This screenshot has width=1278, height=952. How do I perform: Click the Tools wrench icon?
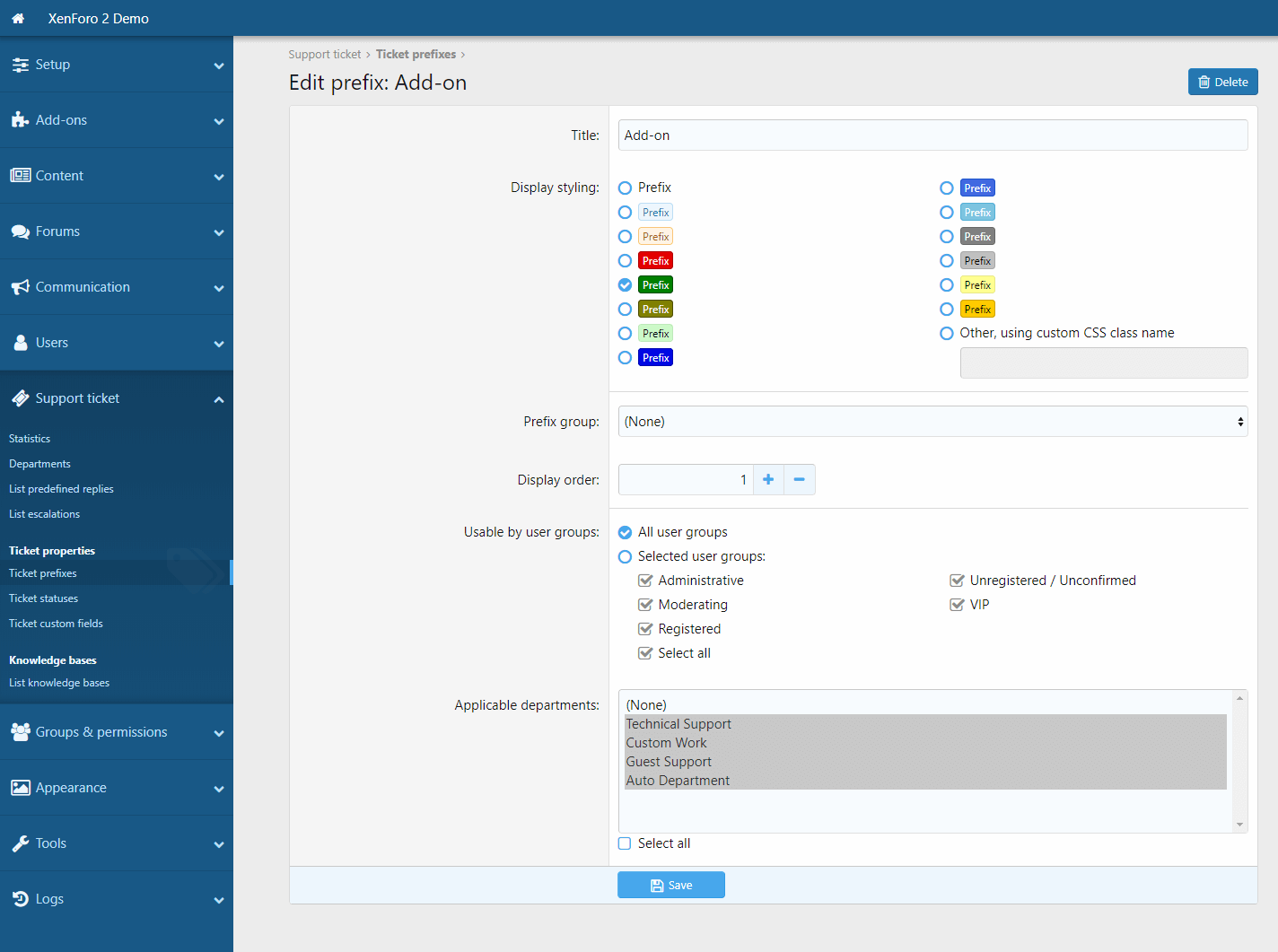[20, 843]
